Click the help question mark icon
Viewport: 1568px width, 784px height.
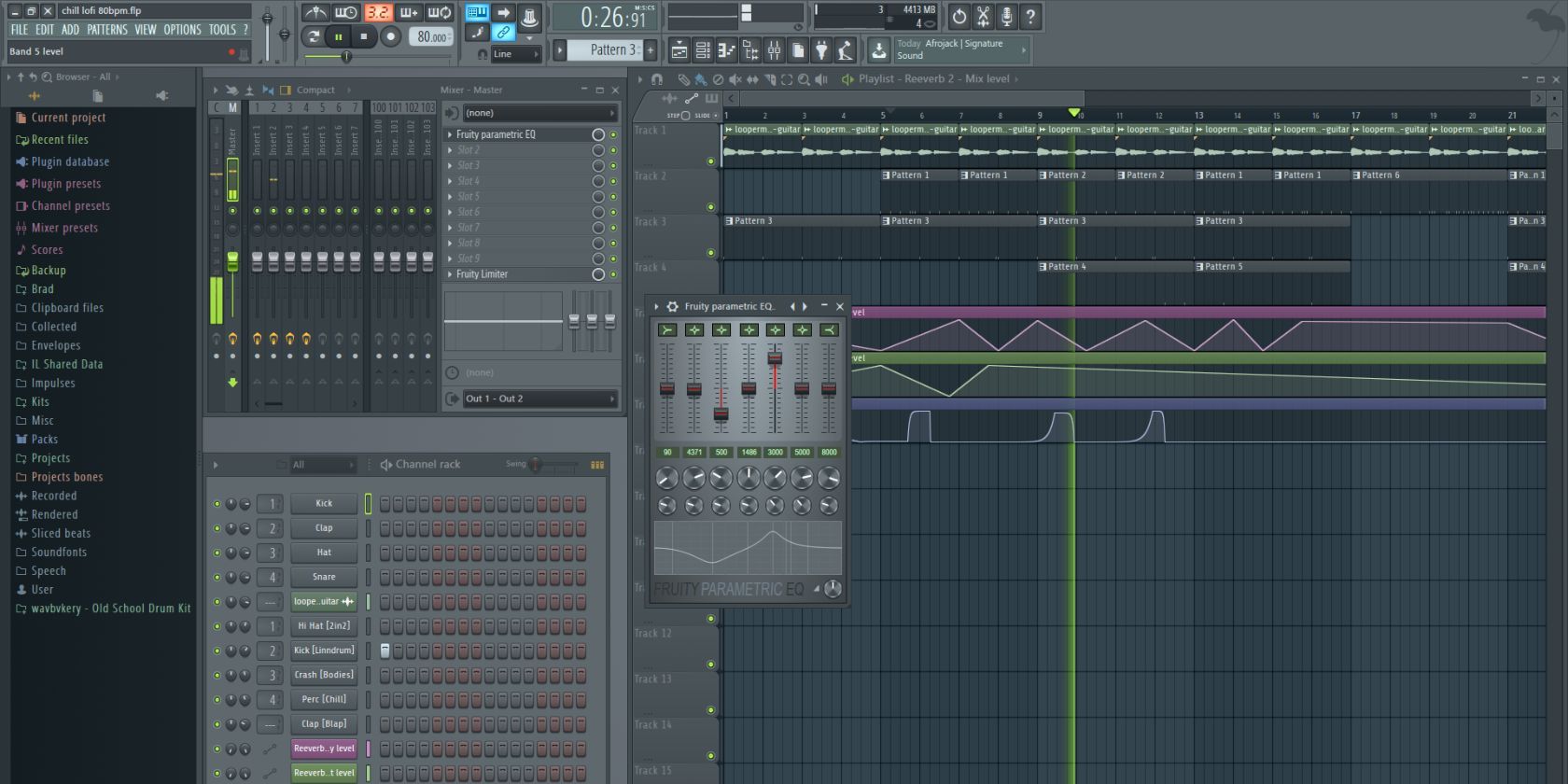coord(1030,17)
